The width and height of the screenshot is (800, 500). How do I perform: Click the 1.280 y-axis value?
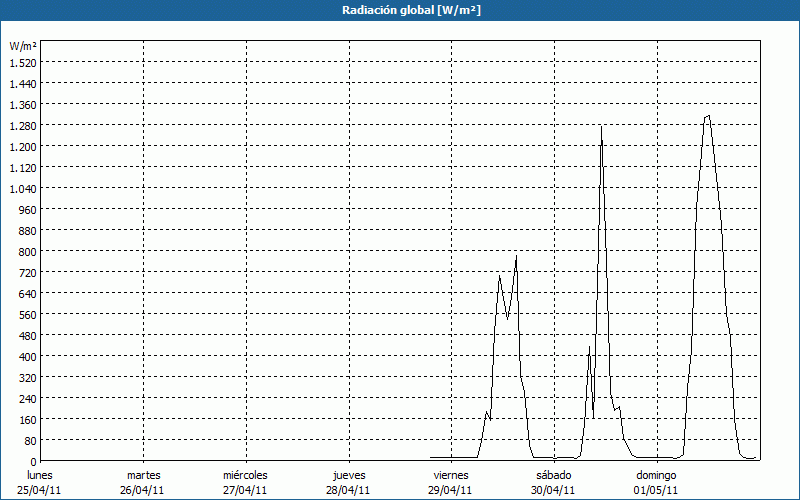point(23,126)
